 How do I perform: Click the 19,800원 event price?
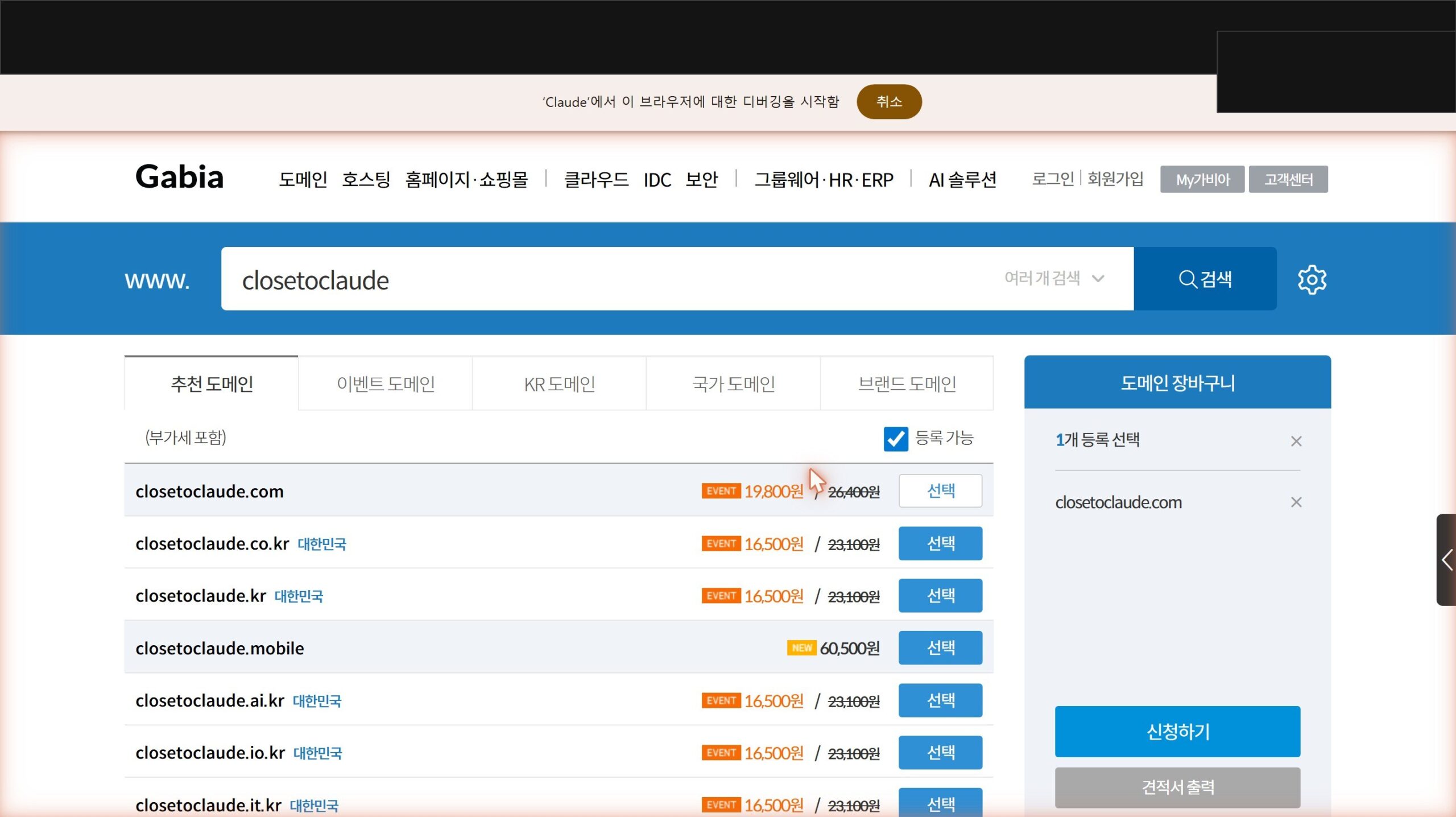pyautogui.click(x=774, y=491)
